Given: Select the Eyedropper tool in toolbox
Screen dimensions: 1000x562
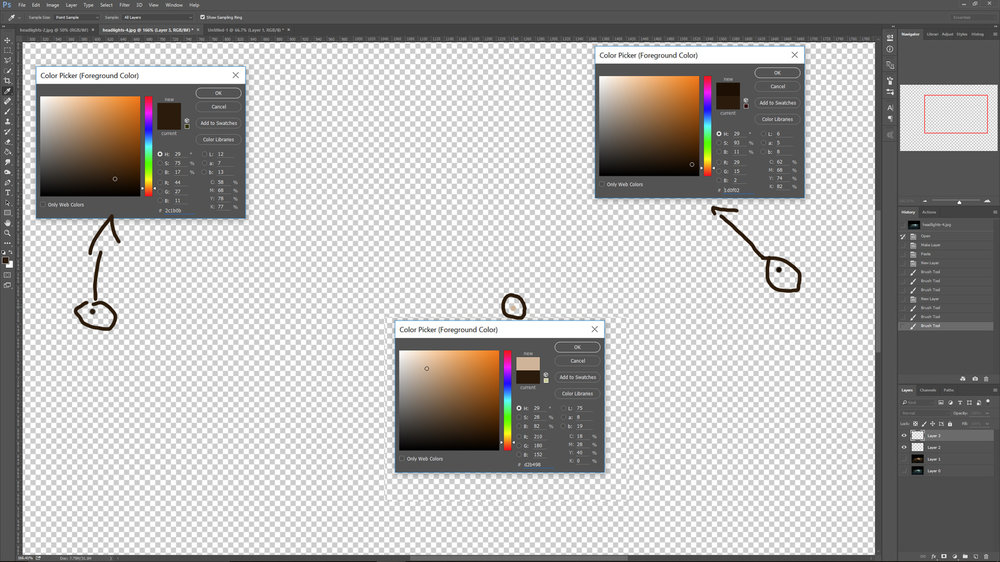Looking at the screenshot, I should tap(8, 91).
